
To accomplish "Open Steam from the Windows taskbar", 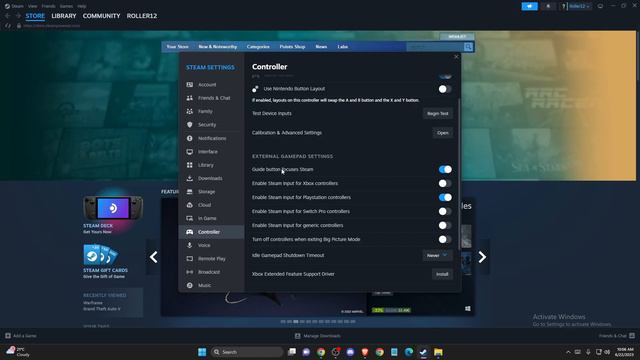I will (423, 352).
